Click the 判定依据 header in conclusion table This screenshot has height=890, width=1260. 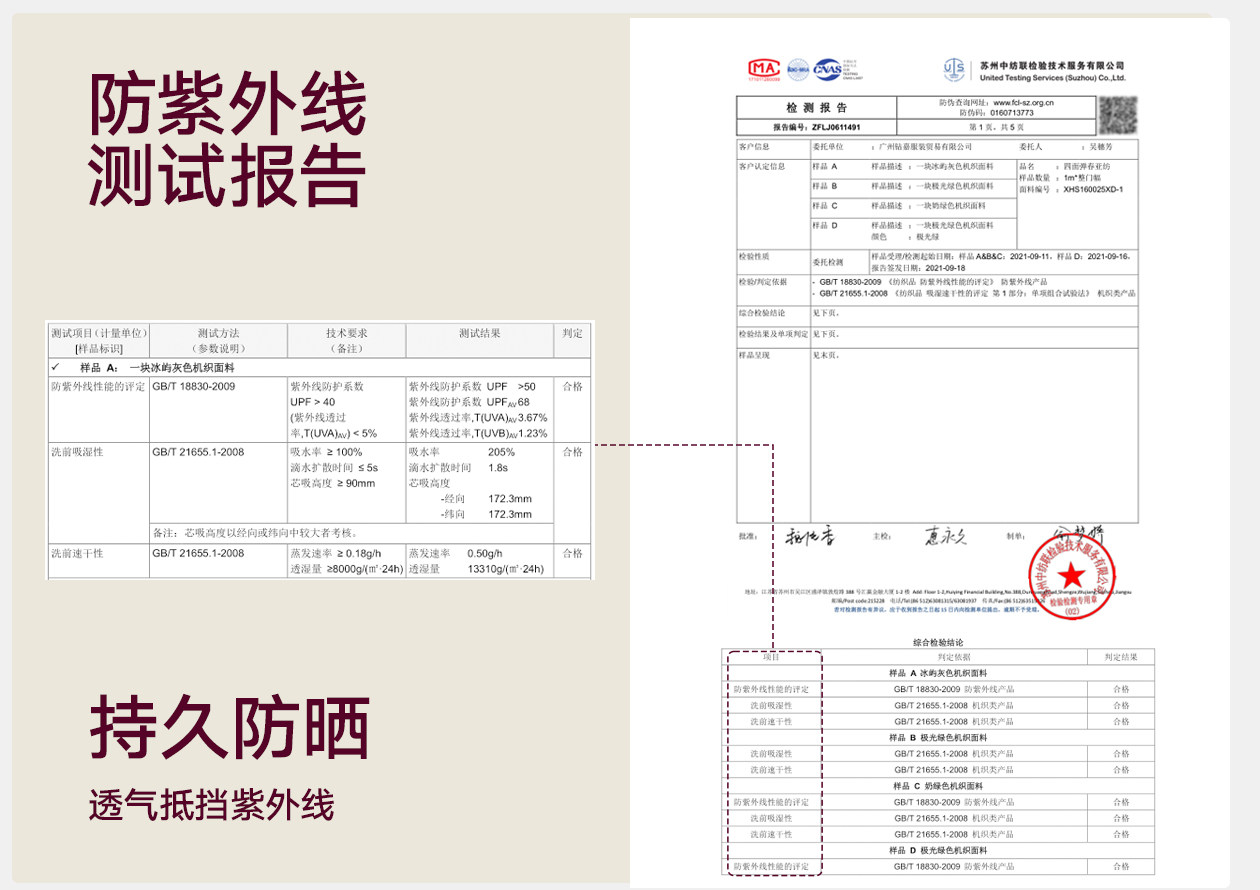953,657
